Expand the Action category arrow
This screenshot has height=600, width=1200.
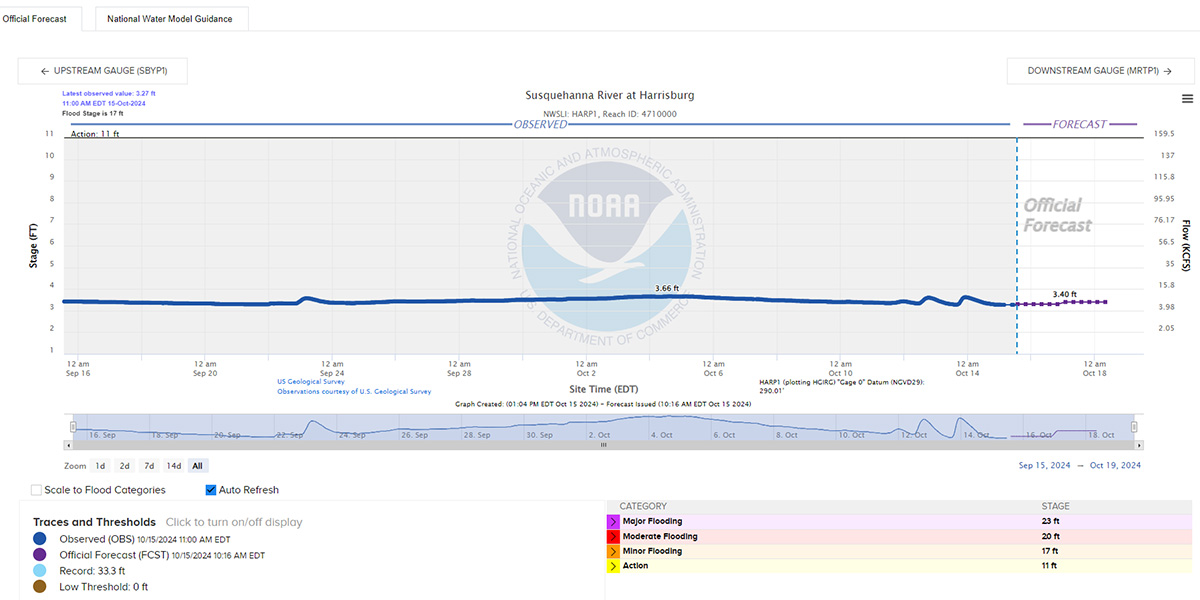[613, 566]
